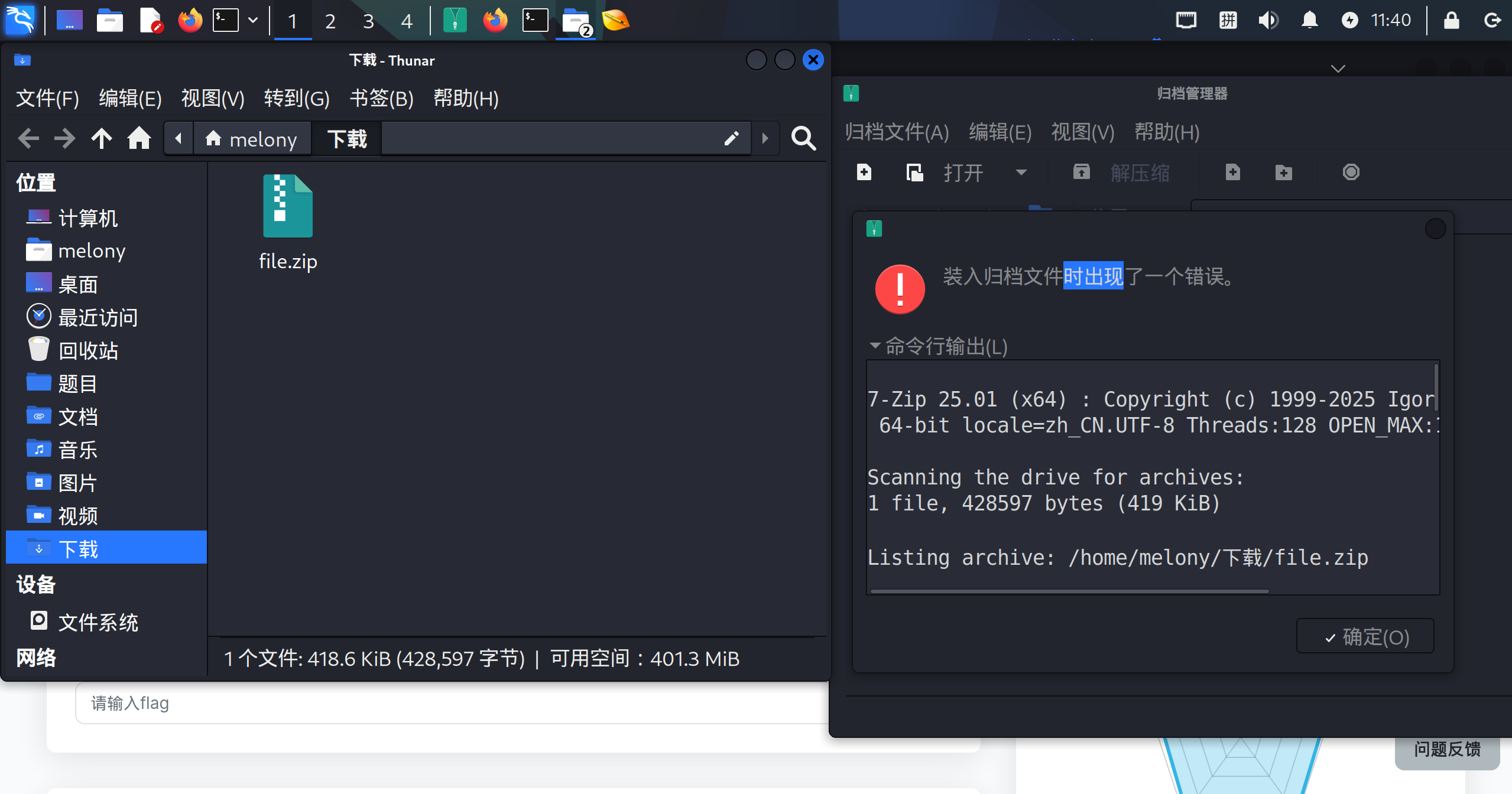This screenshot has width=1512, height=794.
Task: Click the stop icon in archive manager toolbar
Action: click(1351, 173)
